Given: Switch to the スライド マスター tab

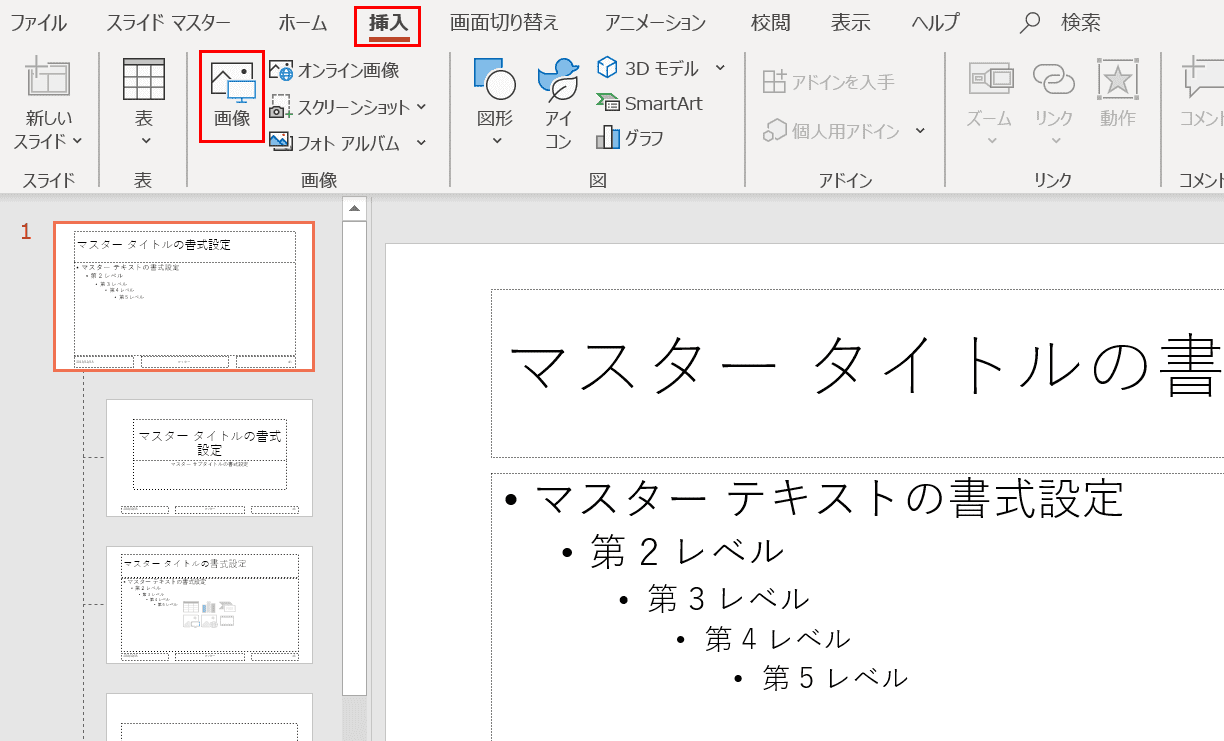Looking at the screenshot, I should [x=168, y=23].
